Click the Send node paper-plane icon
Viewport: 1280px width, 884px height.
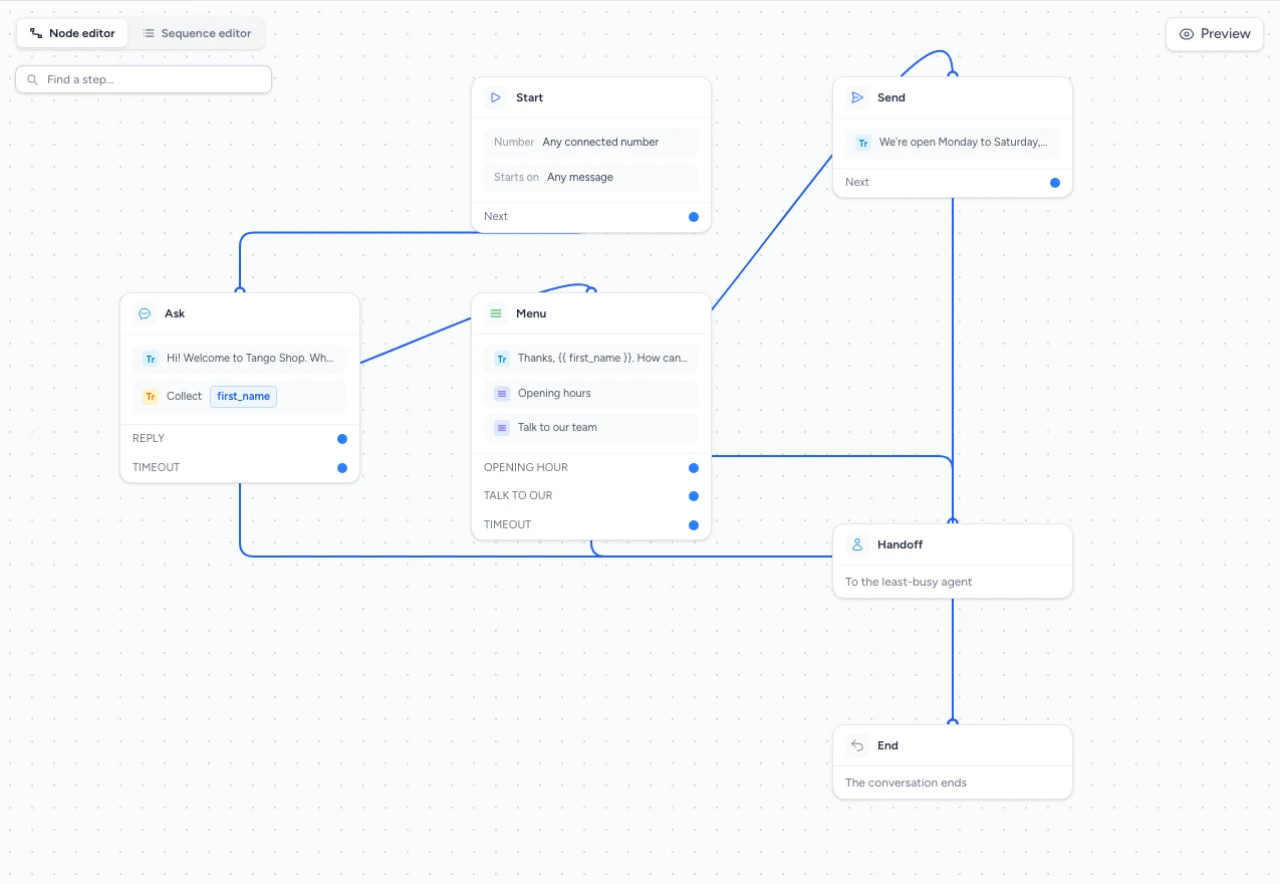[857, 98]
